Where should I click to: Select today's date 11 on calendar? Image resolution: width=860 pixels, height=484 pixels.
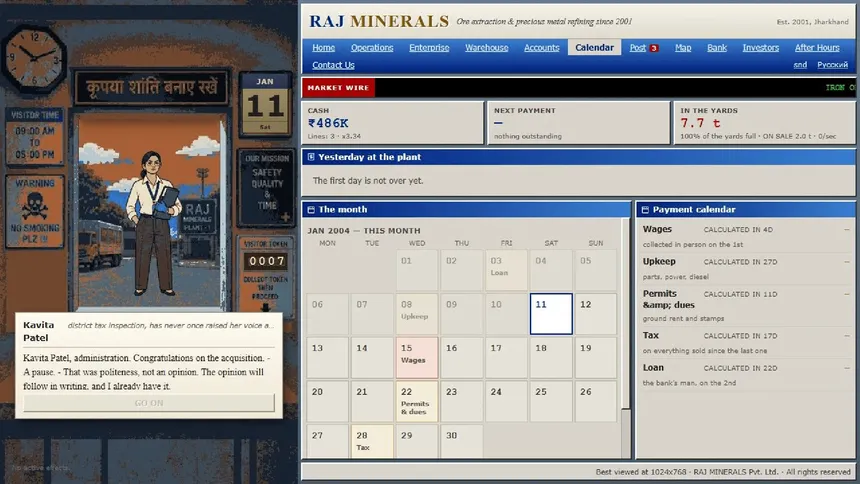551,314
